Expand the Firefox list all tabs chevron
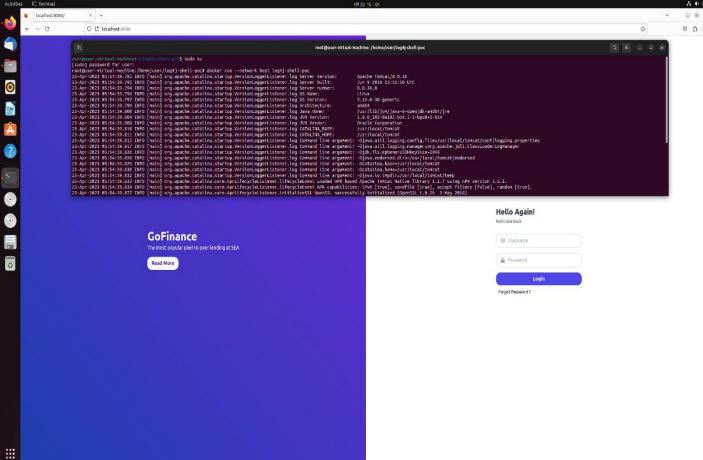The height and width of the screenshot is (460, 703). point(667,15)
